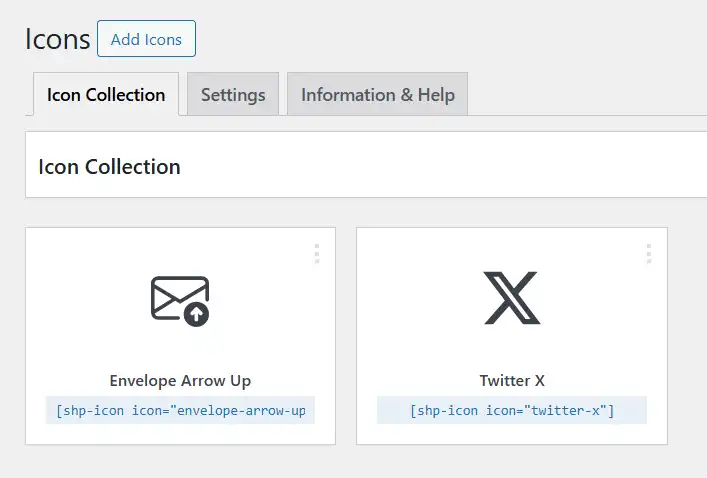Image resolution: width=707 pixels, height=478 pixels.
Task: Click the Icons page heading
Action: pos(57,39)
